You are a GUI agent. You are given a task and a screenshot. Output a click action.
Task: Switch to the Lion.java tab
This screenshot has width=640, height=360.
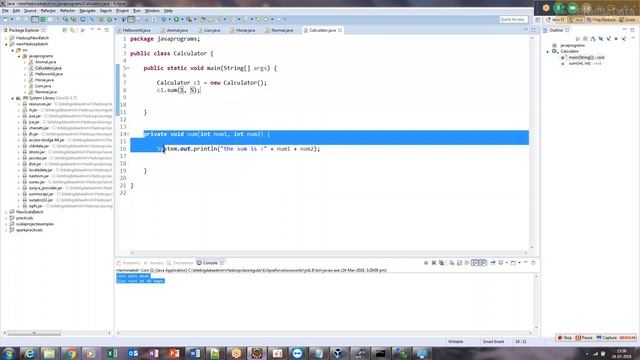212,30
